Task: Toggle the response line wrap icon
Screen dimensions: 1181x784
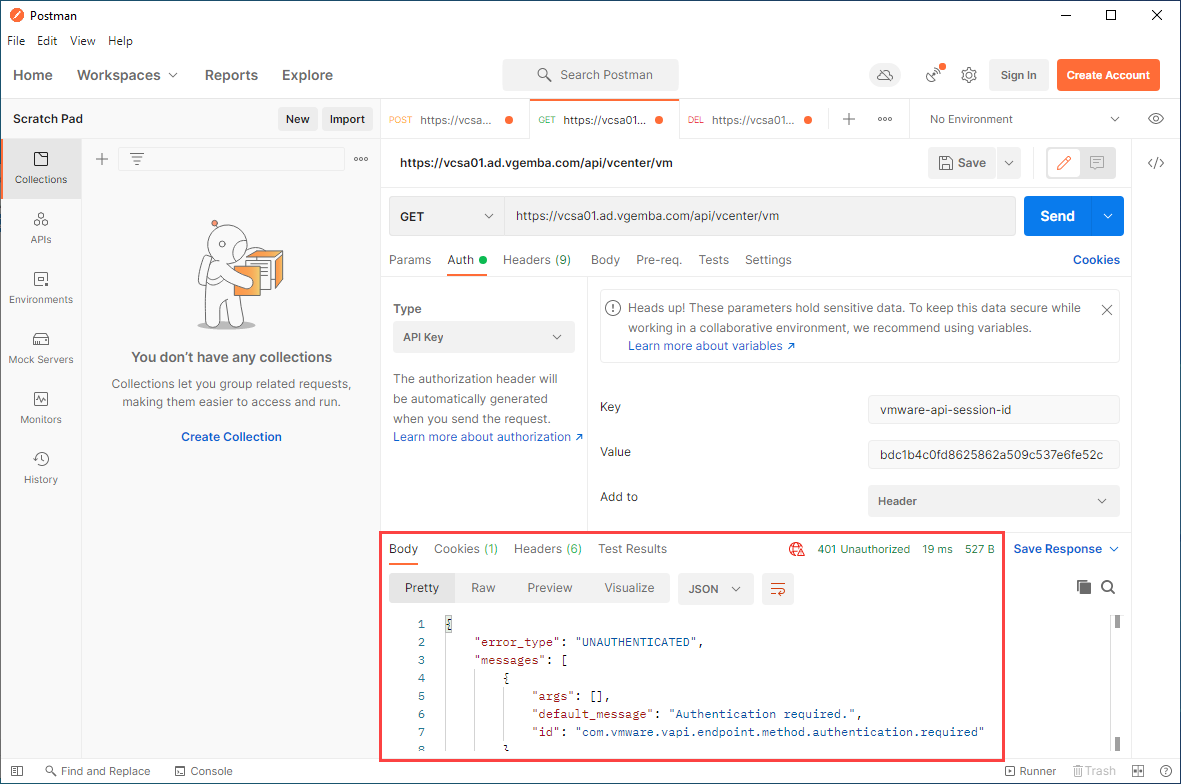Action: tap(777, 589)
